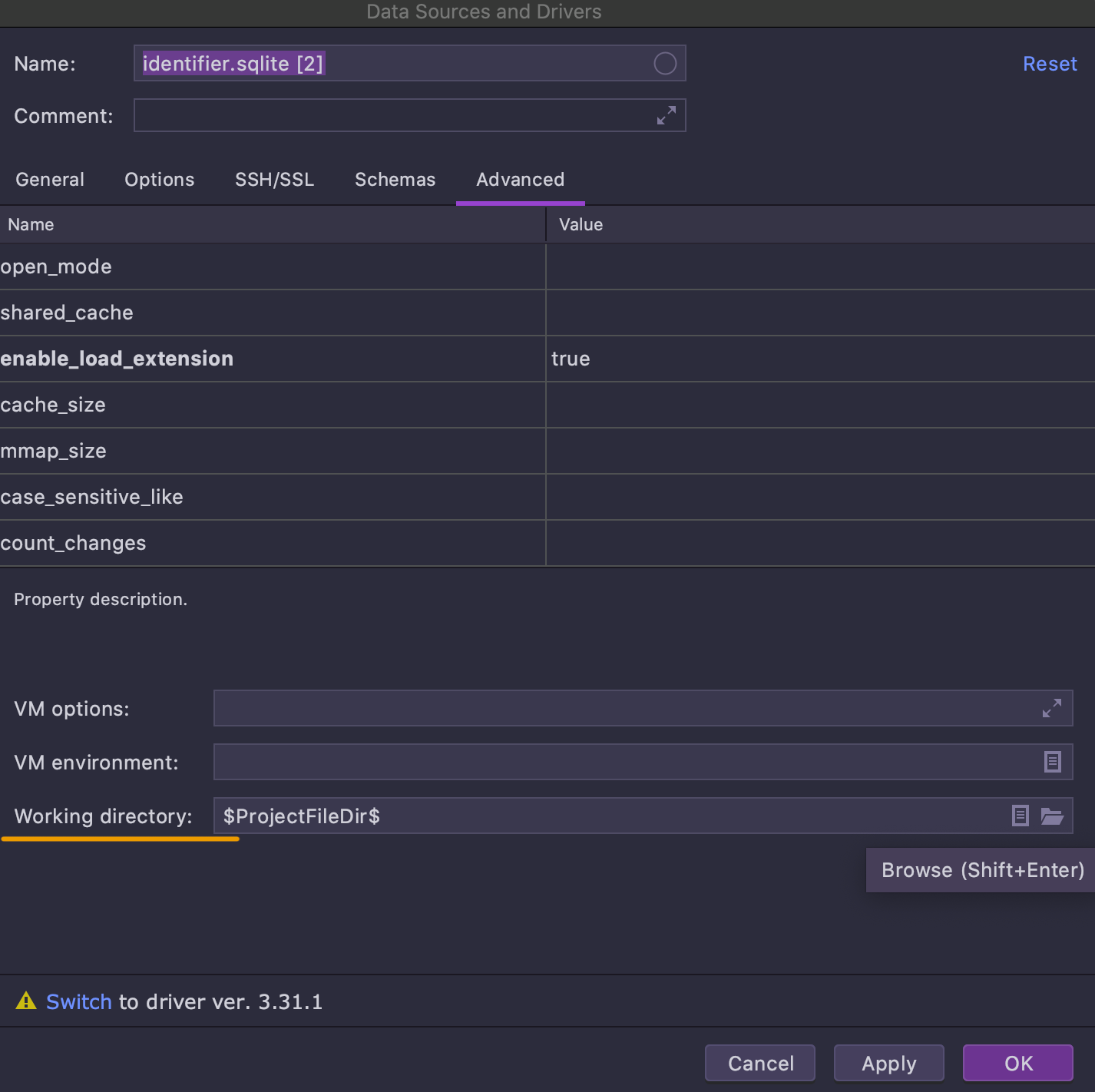Click the Working directory text field
This screenshot has width=1095, height=1092.
(x=610, y=816)
